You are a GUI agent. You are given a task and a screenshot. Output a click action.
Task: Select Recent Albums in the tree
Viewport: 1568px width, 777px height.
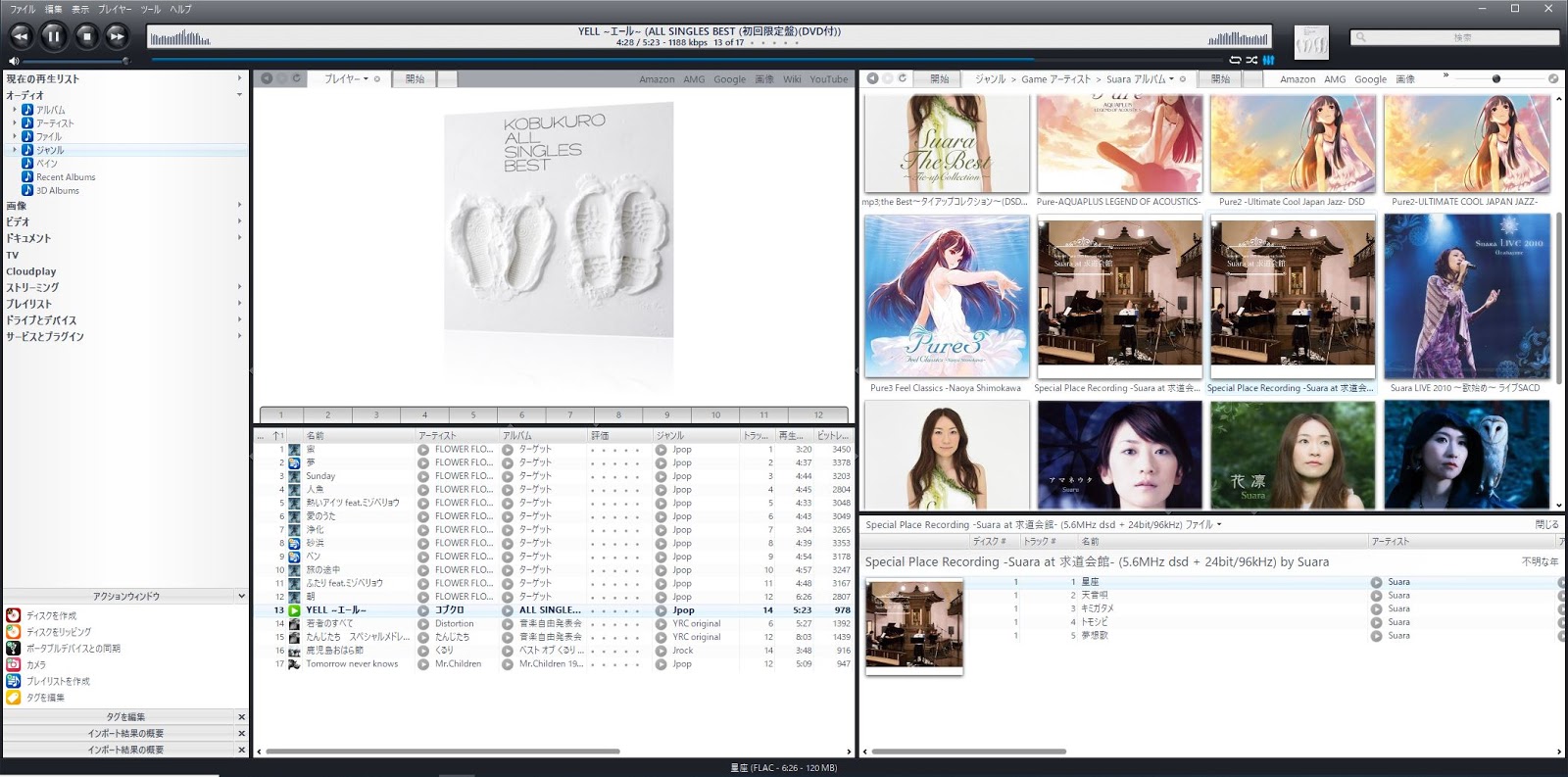click(x=66, y=177)
